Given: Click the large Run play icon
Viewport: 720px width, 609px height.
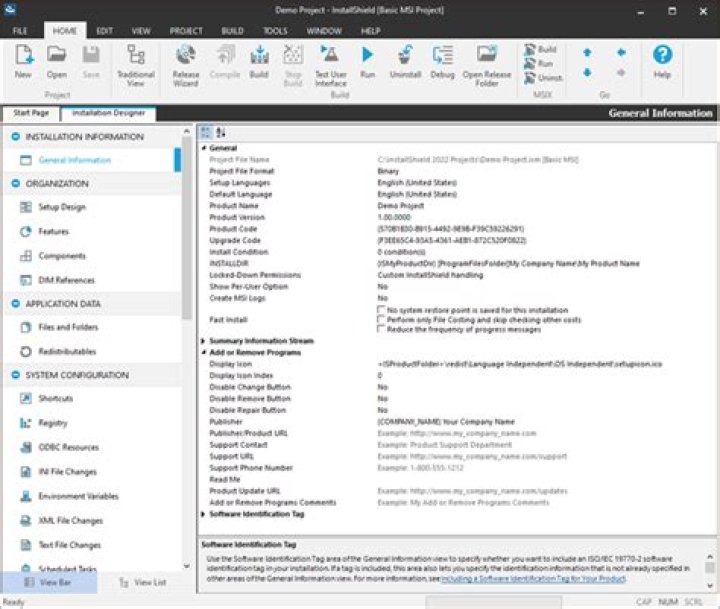Looking at the screenshot, I should [367, 55].
